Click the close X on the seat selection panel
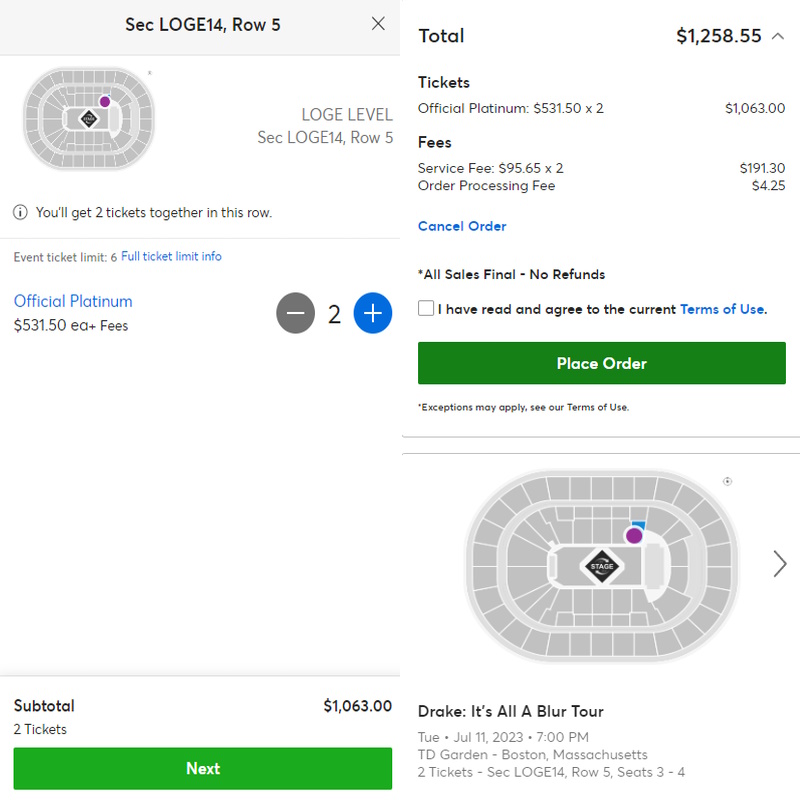This screenshot has height=800, width=800. click(x=378, y=24)
